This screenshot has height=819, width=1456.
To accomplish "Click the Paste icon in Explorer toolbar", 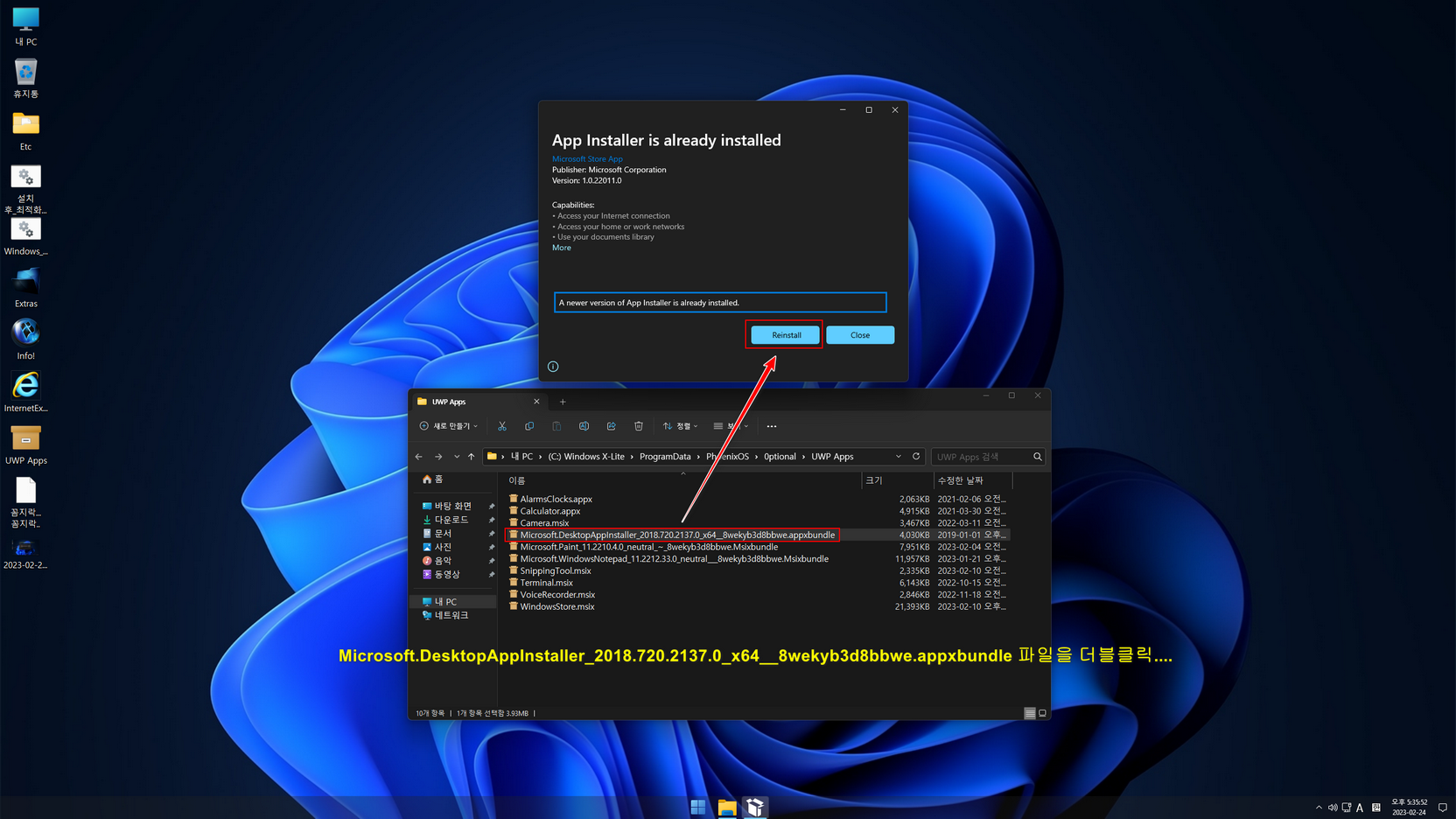I will (556, 426).
